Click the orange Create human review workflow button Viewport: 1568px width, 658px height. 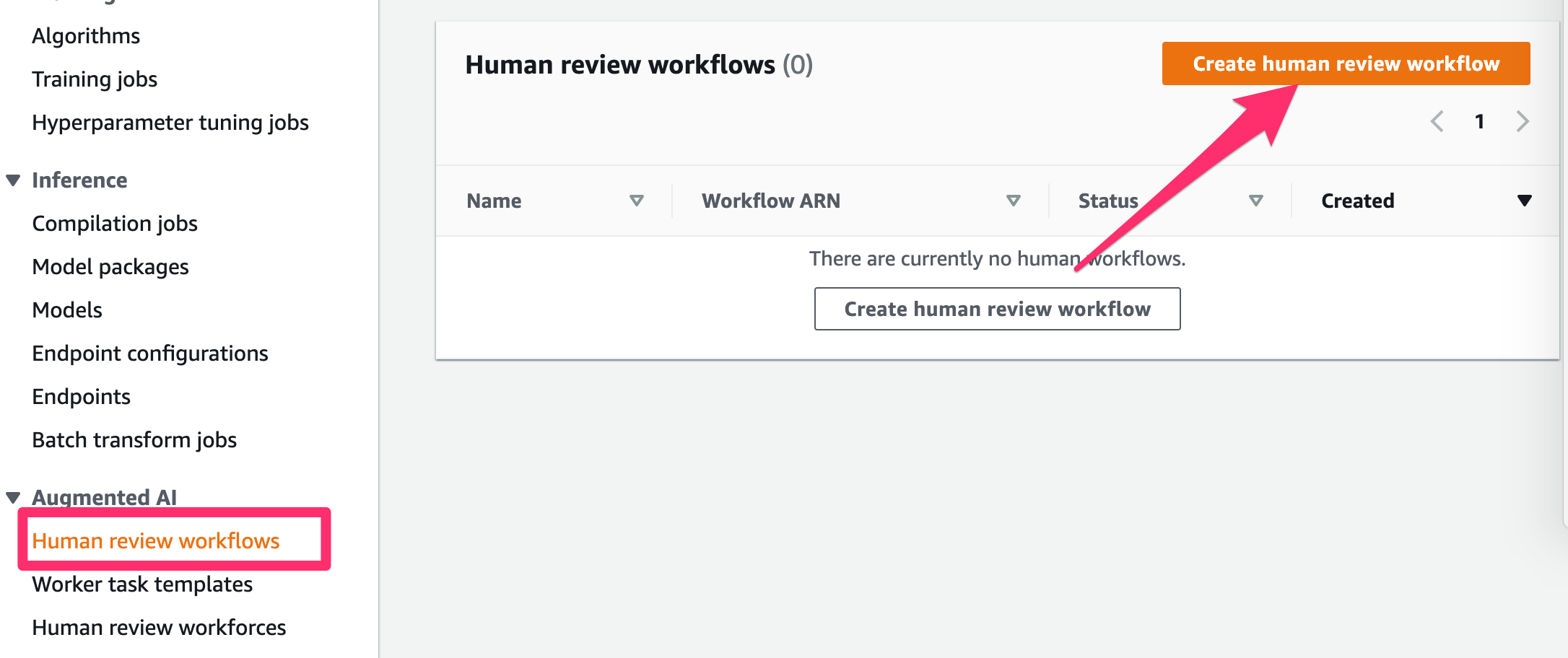tap(1346, 63)
